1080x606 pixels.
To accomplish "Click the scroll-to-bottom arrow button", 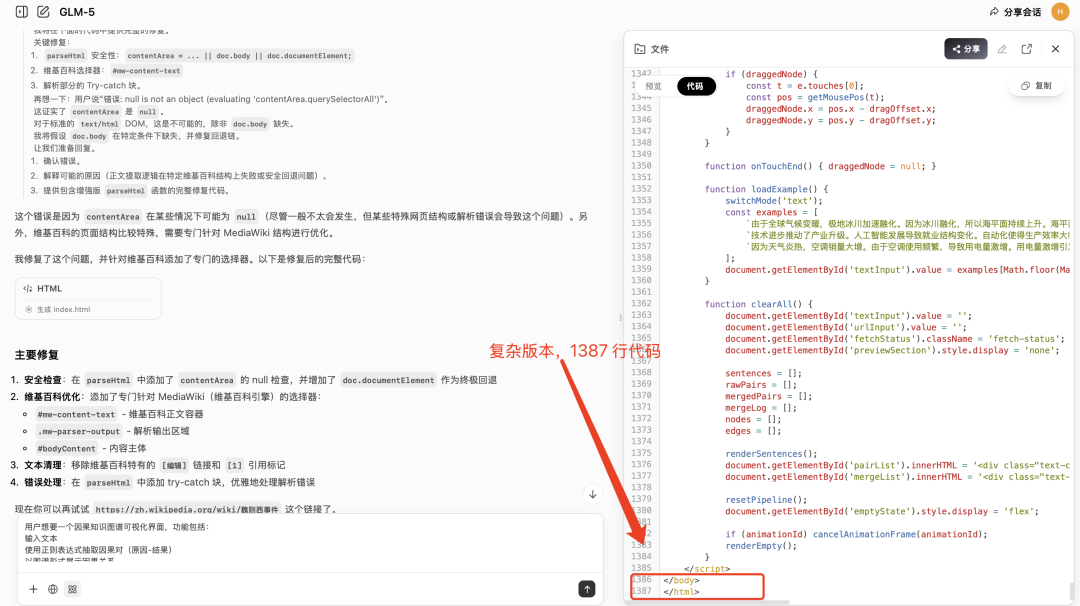I will click(x=592, y=494).
